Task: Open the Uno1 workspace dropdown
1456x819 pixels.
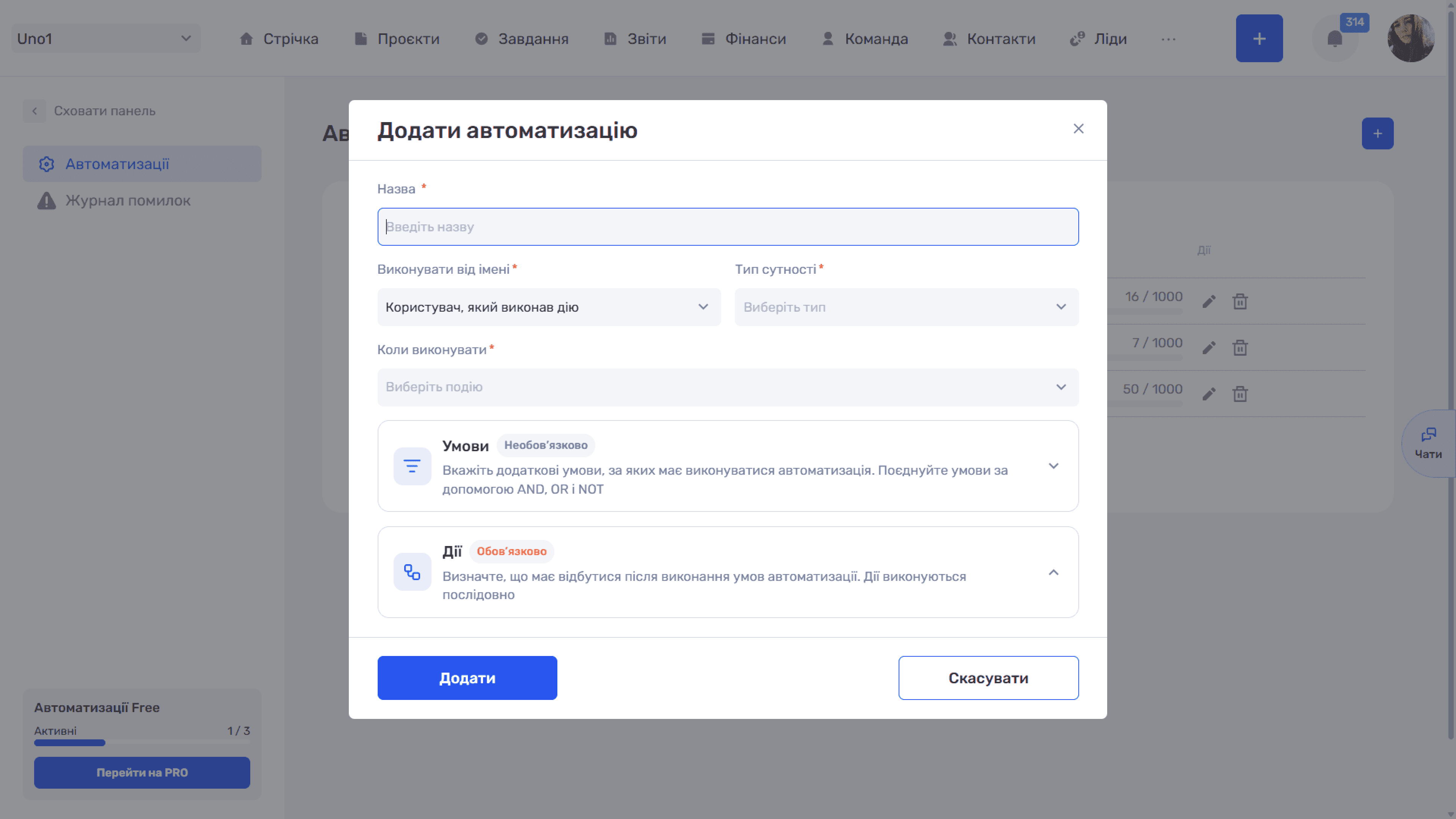Action: pos(106,38)
